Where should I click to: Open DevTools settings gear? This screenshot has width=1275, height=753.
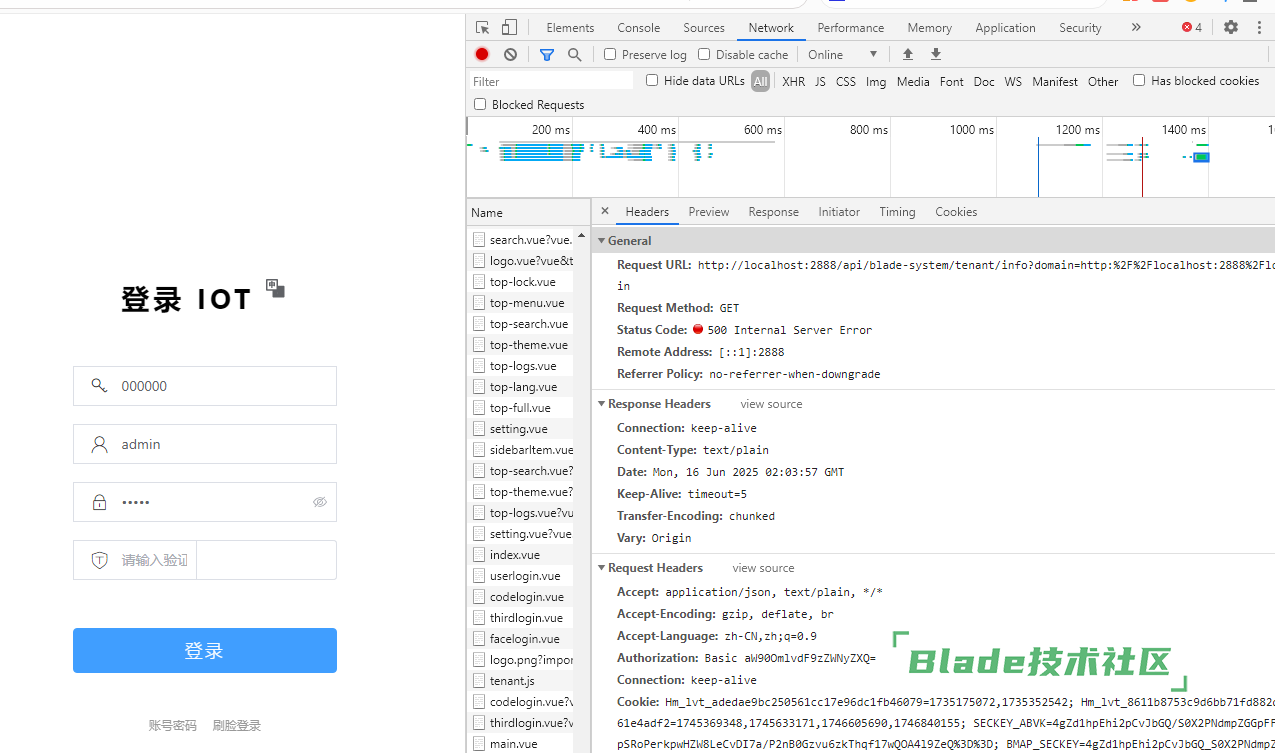[1231, 28]
